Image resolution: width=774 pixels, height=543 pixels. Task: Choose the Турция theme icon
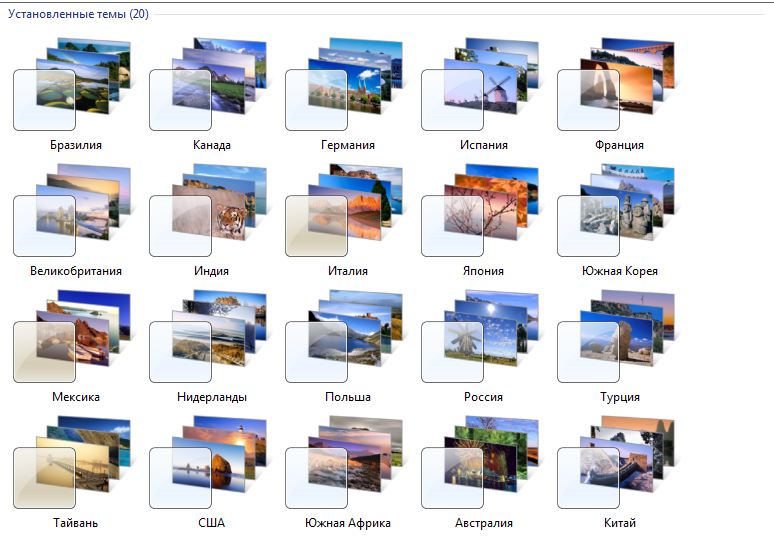point(617,336)
